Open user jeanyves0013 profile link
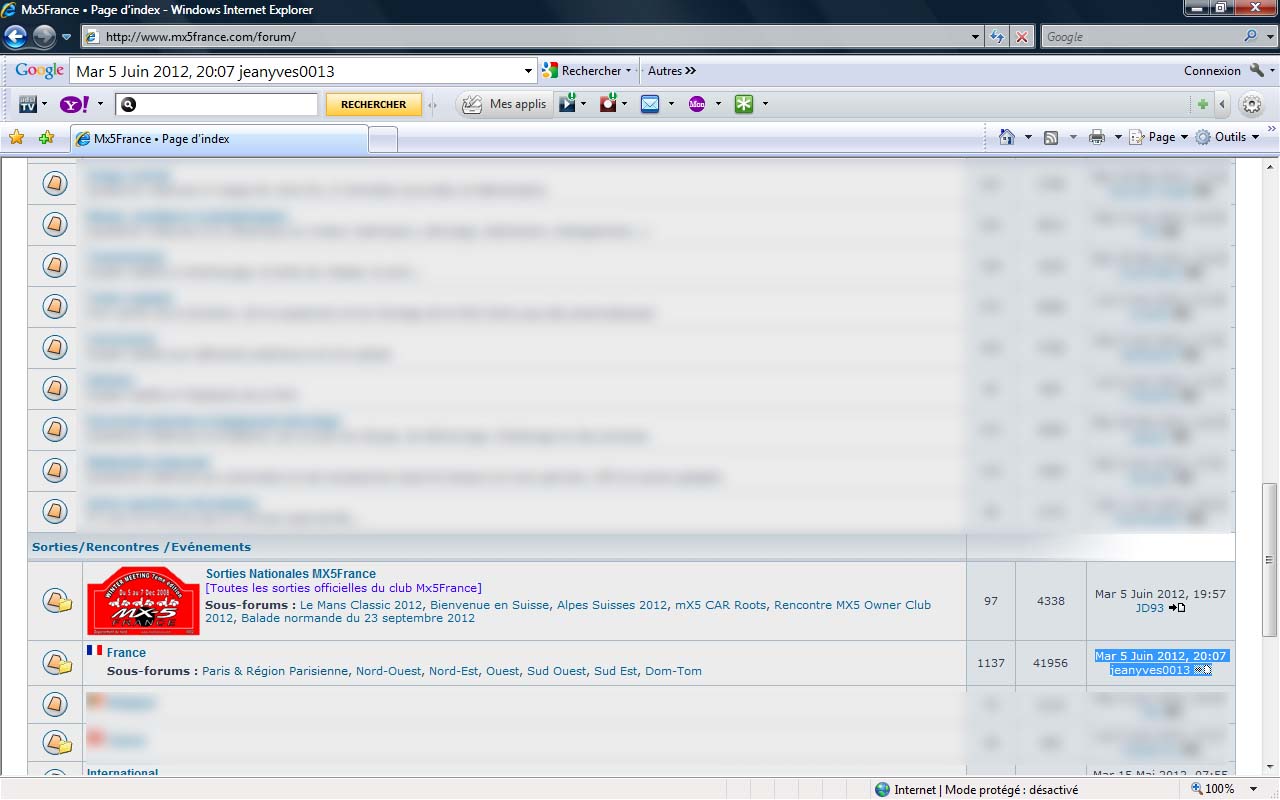Screen dimensions: 1280x800 point(1150,670)
